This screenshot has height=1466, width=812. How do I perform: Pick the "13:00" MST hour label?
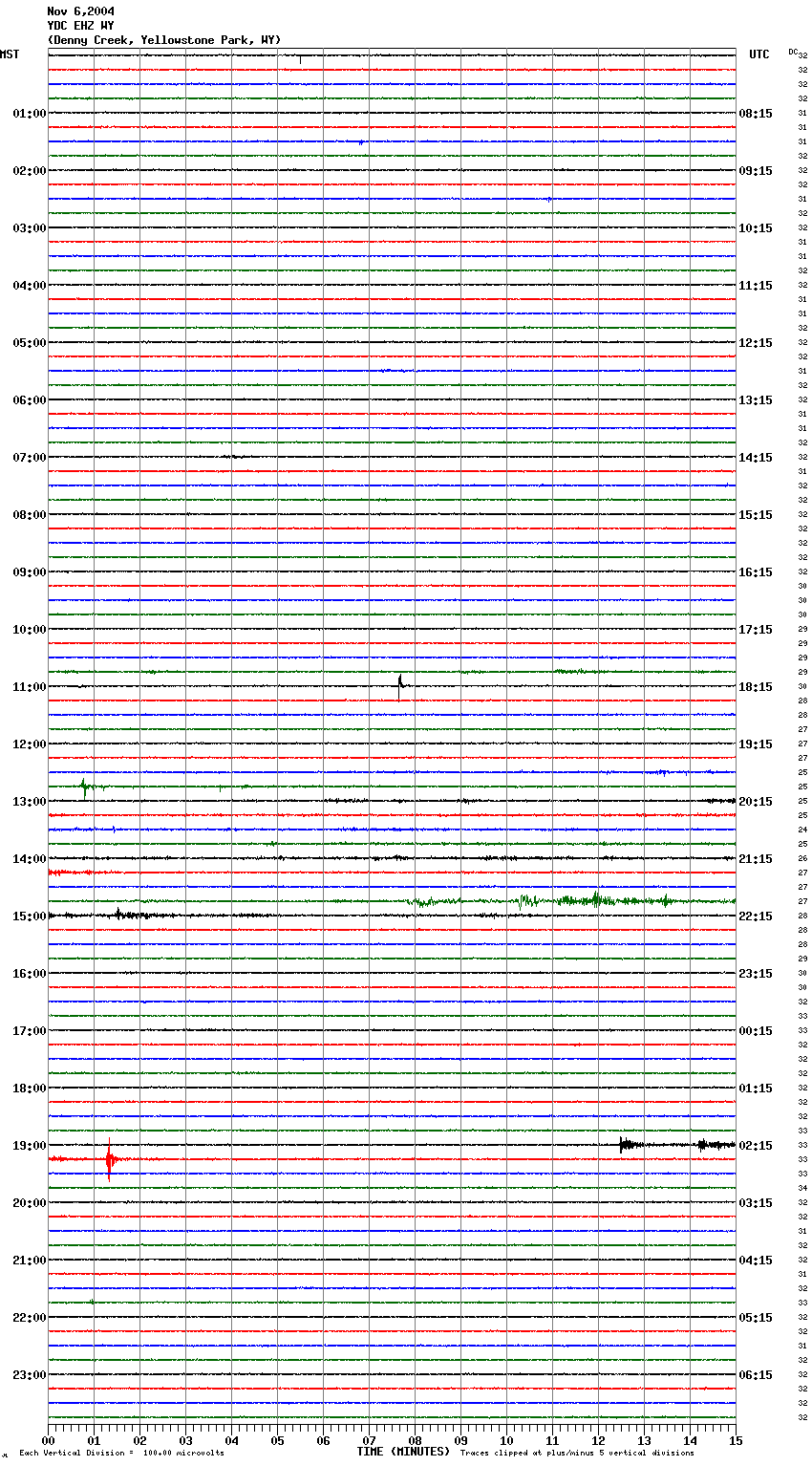[30, 802]
